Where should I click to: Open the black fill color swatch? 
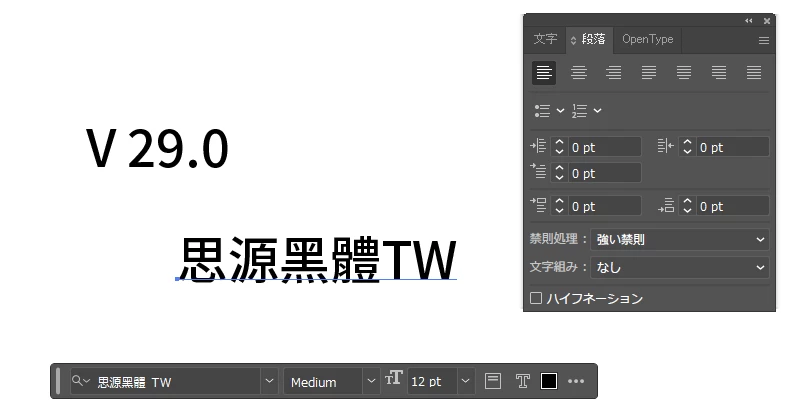[x=549, y=381]
